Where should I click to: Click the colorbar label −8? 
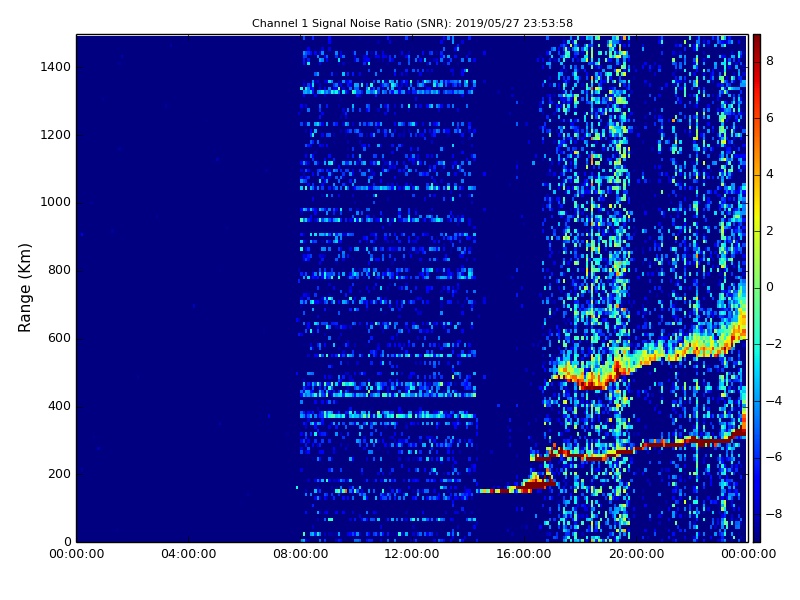(x=774, y=514)
